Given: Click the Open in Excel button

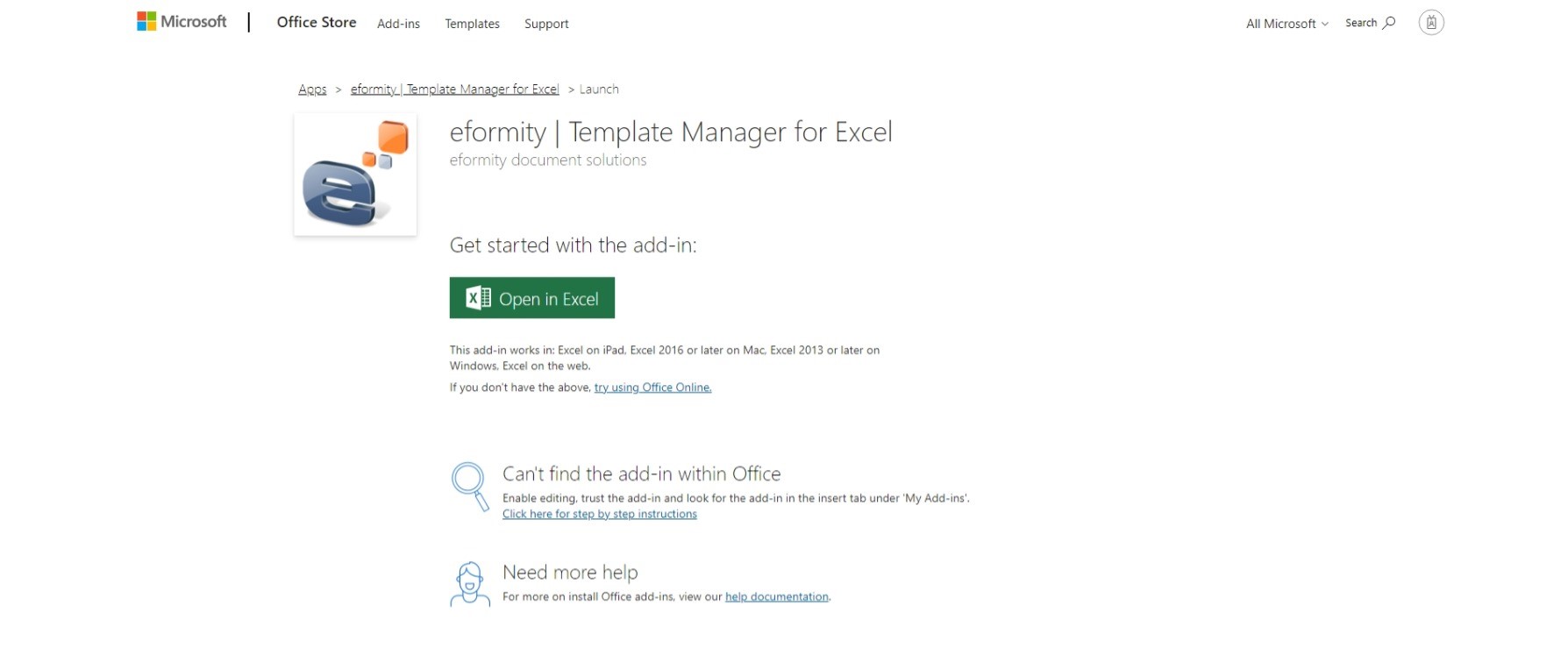Looking at the screenshot, I should pos(531,297).
